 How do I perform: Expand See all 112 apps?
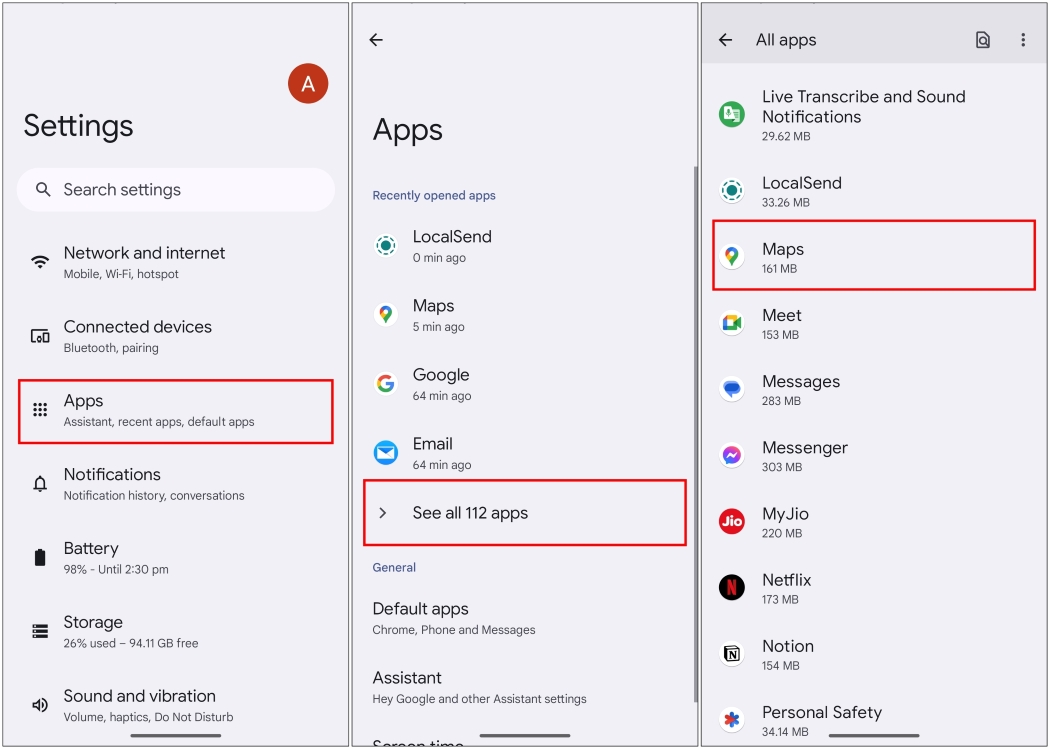point(524,512)
